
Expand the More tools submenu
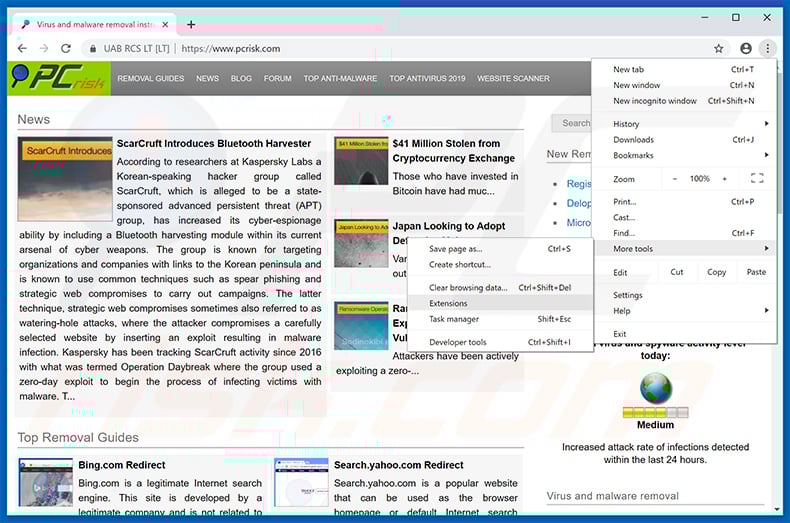[x=685, y=248]
